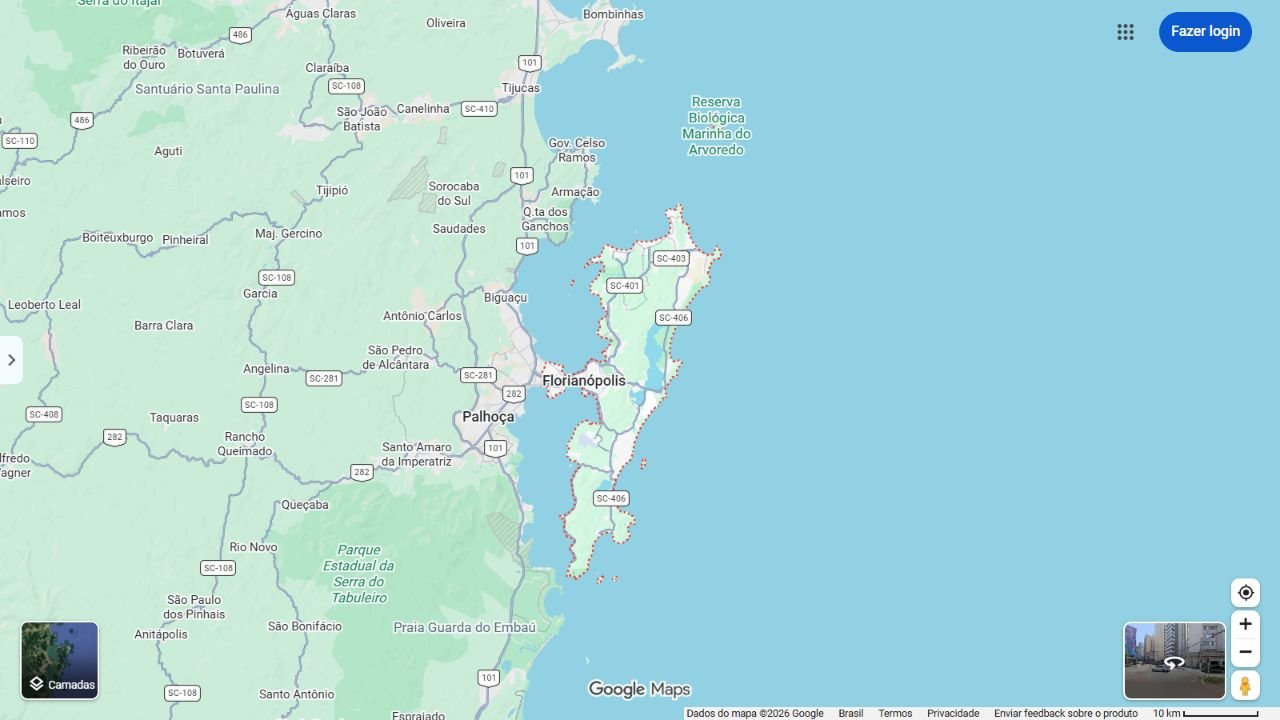The image size is (1280, 720).
Task: Click the SC-408 road shield
Action: [44, 414]
